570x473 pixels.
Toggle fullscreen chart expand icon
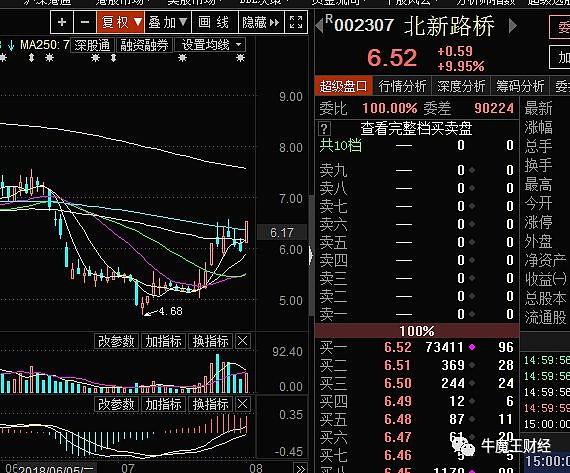(x=296, y=23)
